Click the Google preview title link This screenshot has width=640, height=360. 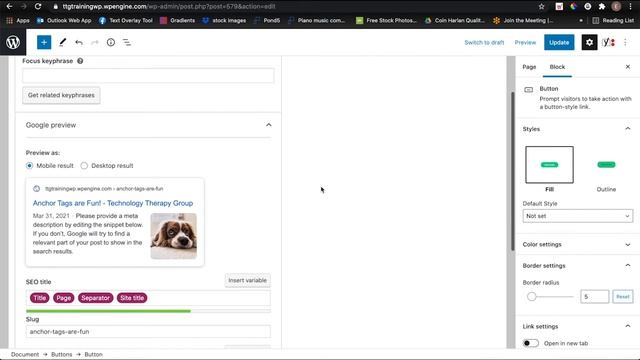pos(113,203)
